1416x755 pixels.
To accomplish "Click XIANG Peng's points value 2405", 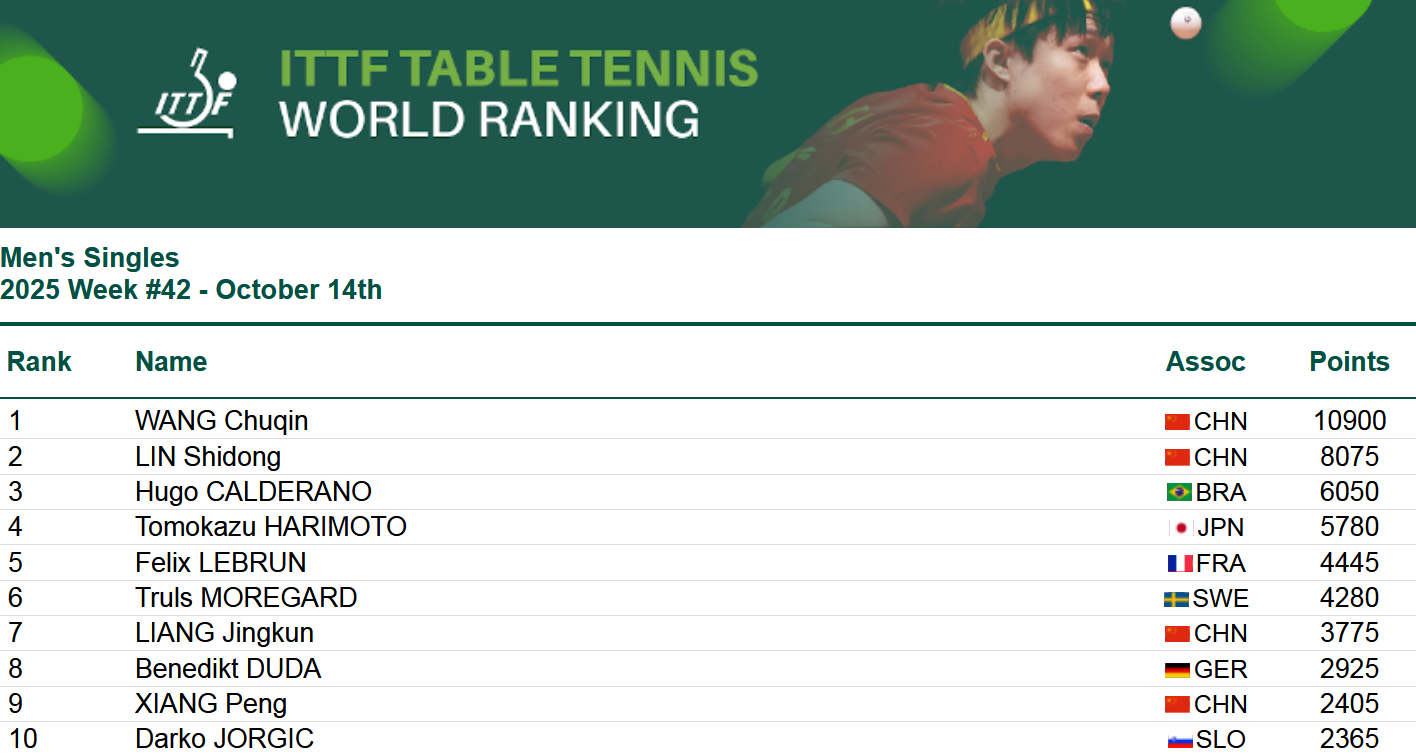I will coord(1349,704).
